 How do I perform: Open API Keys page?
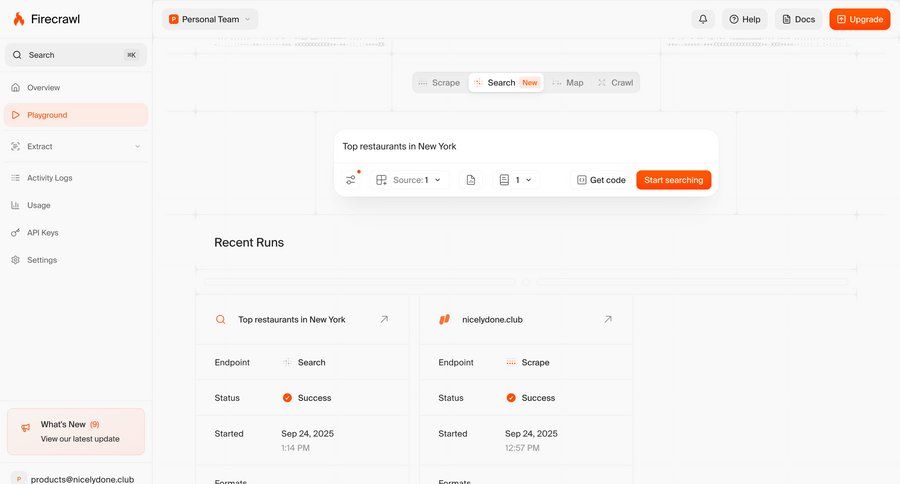[x=76, y=233]
